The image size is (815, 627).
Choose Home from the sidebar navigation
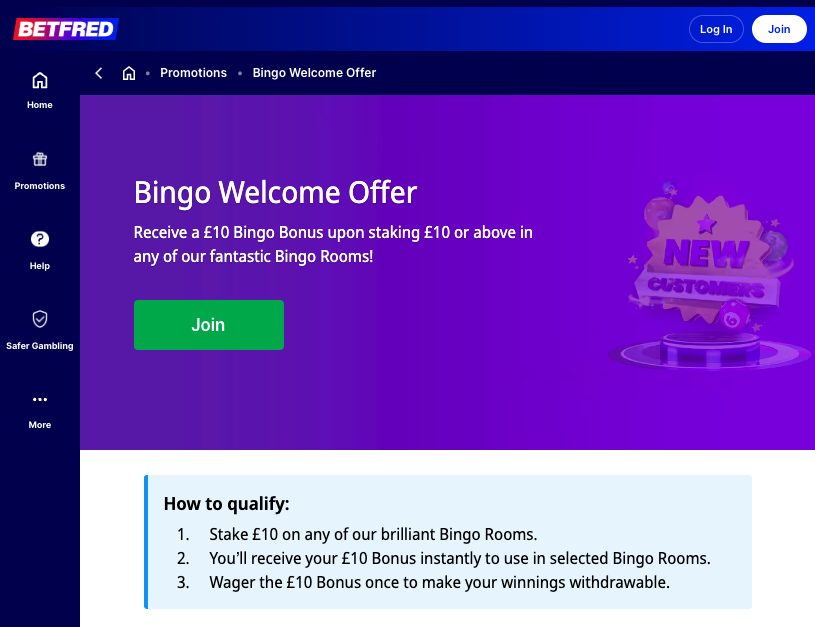pyautogui.click(x=39, y=104)
